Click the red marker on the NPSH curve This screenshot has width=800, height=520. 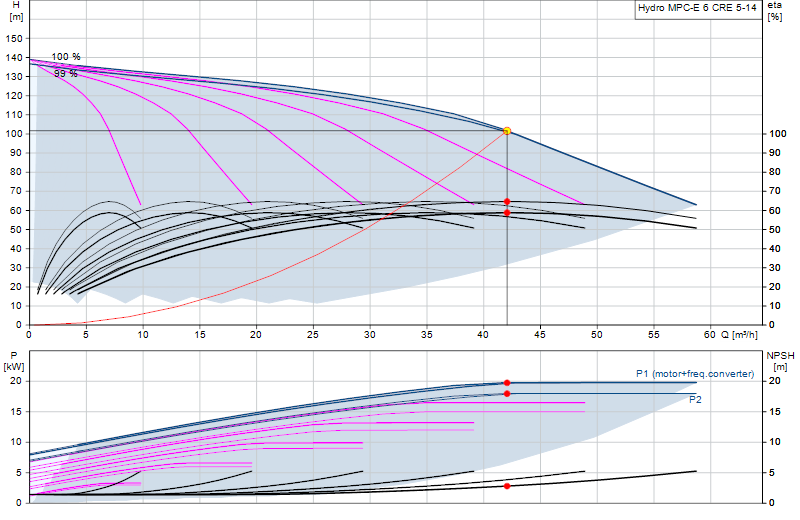[x=507, y=486]
